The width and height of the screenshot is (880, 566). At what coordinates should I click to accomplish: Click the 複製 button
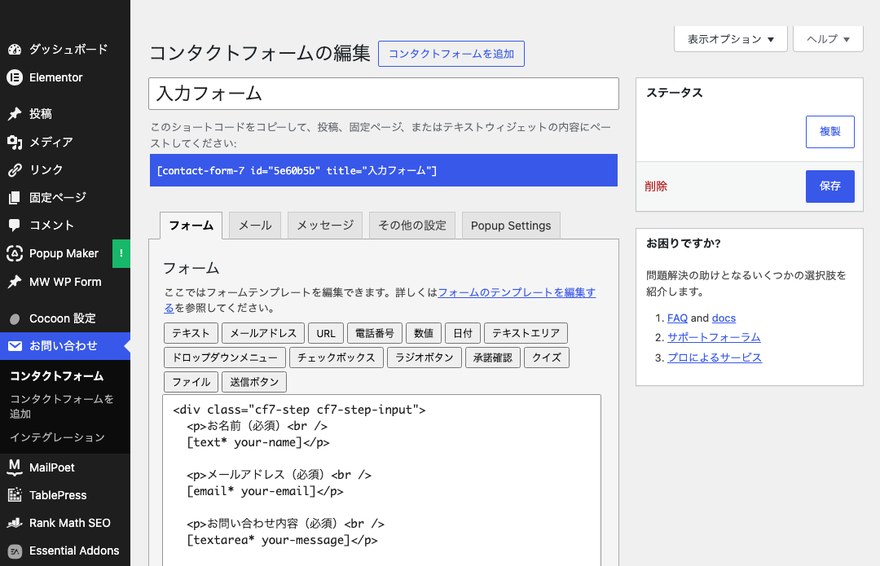830,132
